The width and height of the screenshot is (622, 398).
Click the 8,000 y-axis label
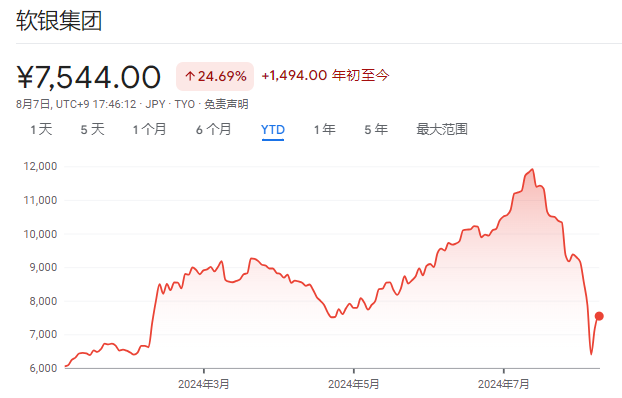point(43,301)
